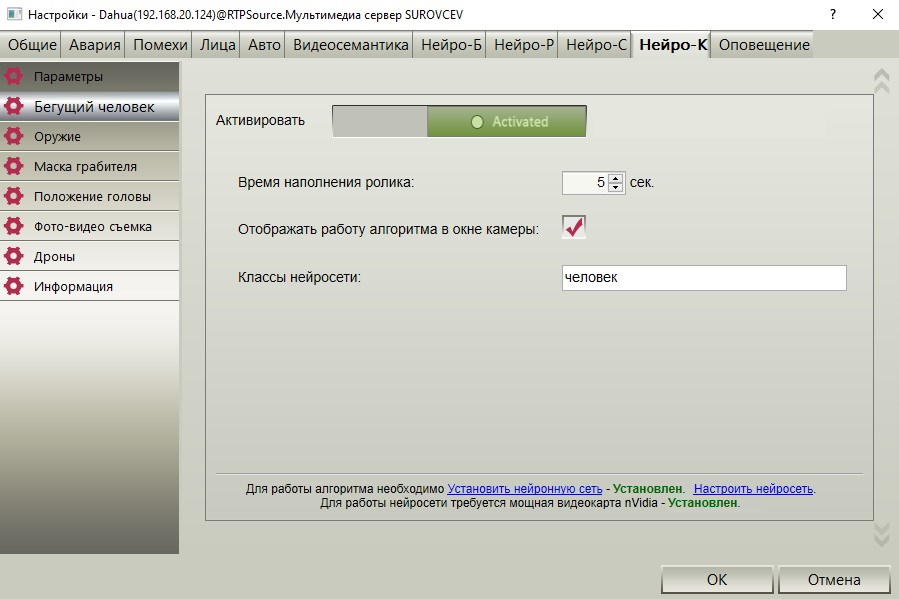Open the Оружие section
Viewport: 899px width, 599px height.
point(89,136)
